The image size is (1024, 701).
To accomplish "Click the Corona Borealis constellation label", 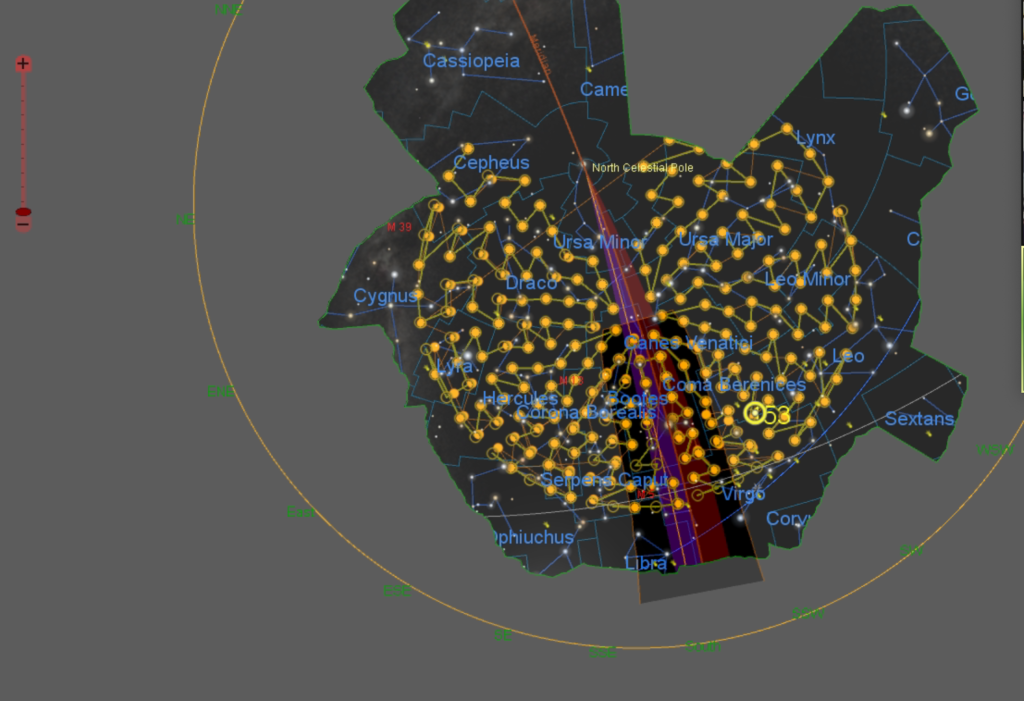I will coord(586,413).
